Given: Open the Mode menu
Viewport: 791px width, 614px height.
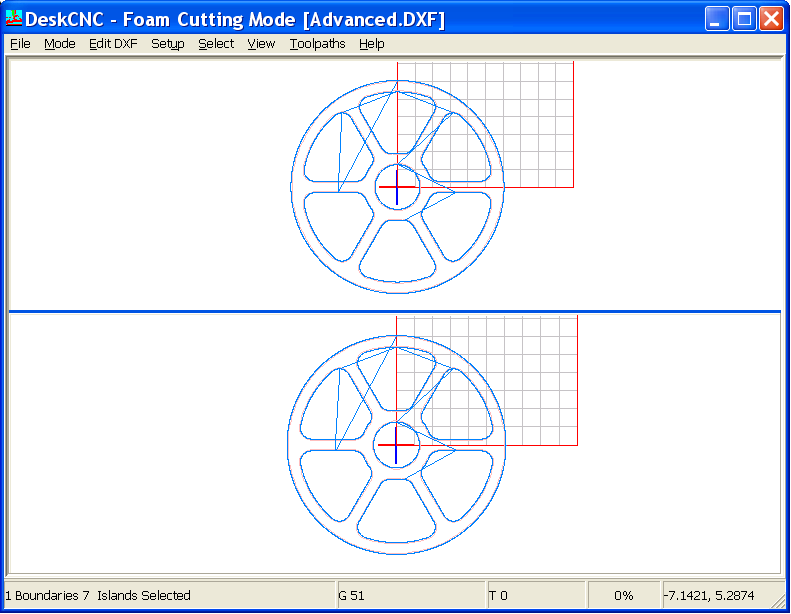Looking at the screenshot, I should pos(60,44).
